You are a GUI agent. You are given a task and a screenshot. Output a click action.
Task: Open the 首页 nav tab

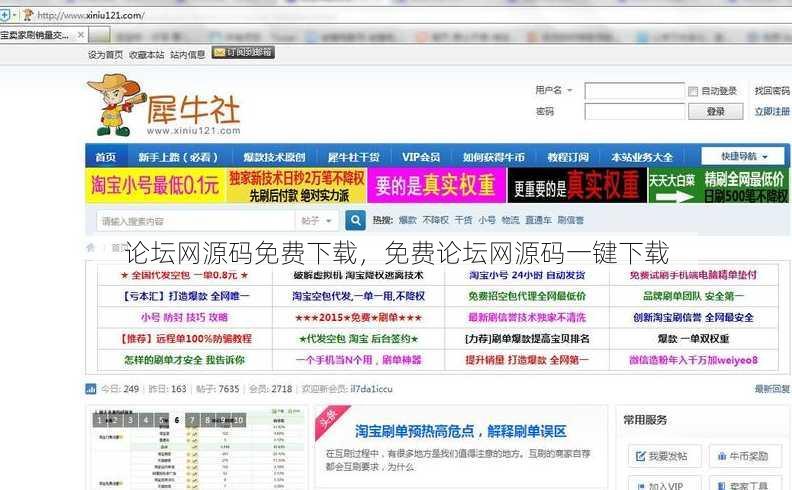106,157
